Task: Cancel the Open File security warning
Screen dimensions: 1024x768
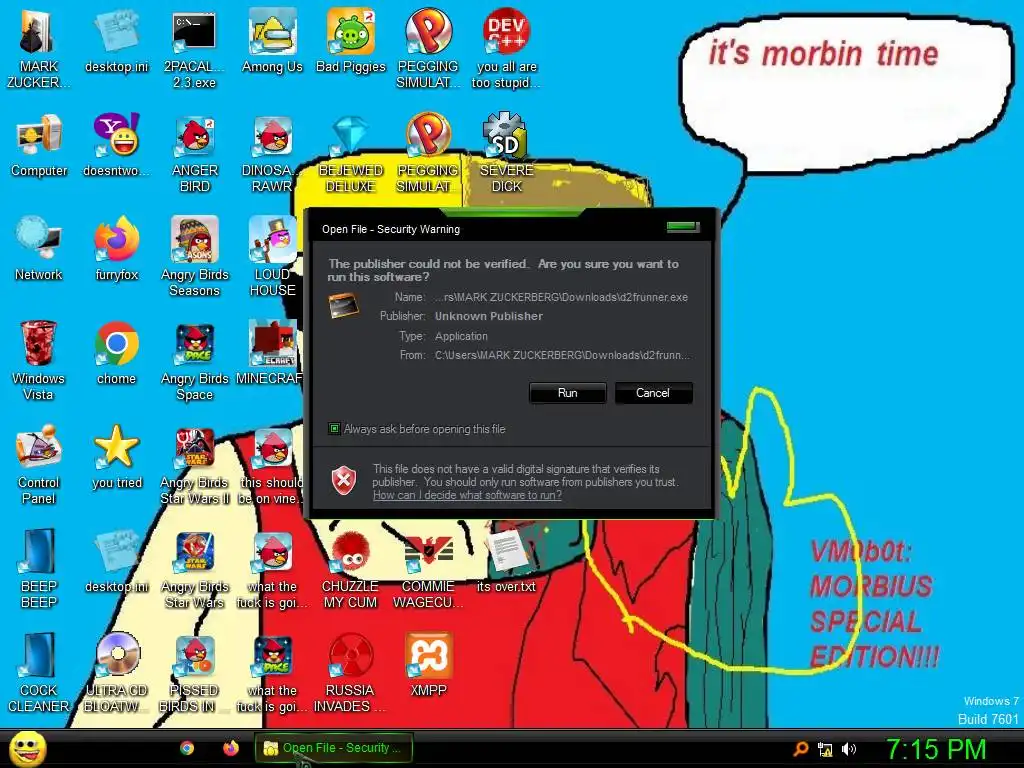Action: click(x=653, y=393)
